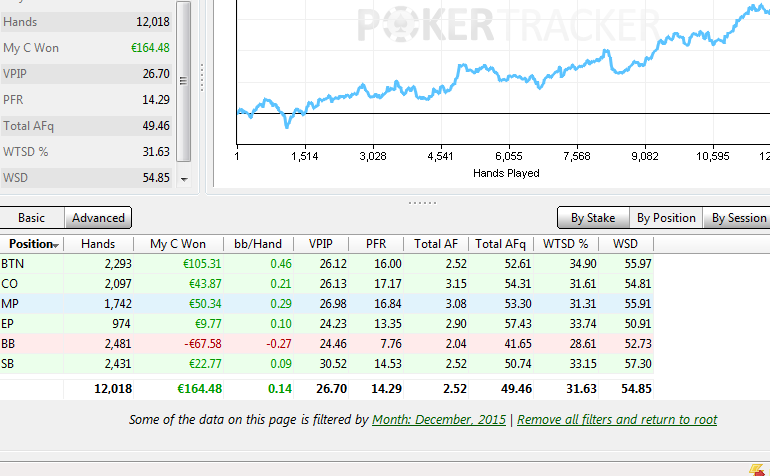The image size is (770, 476).
Task: Sort by the My C Won column header
Action: [178, 244]
